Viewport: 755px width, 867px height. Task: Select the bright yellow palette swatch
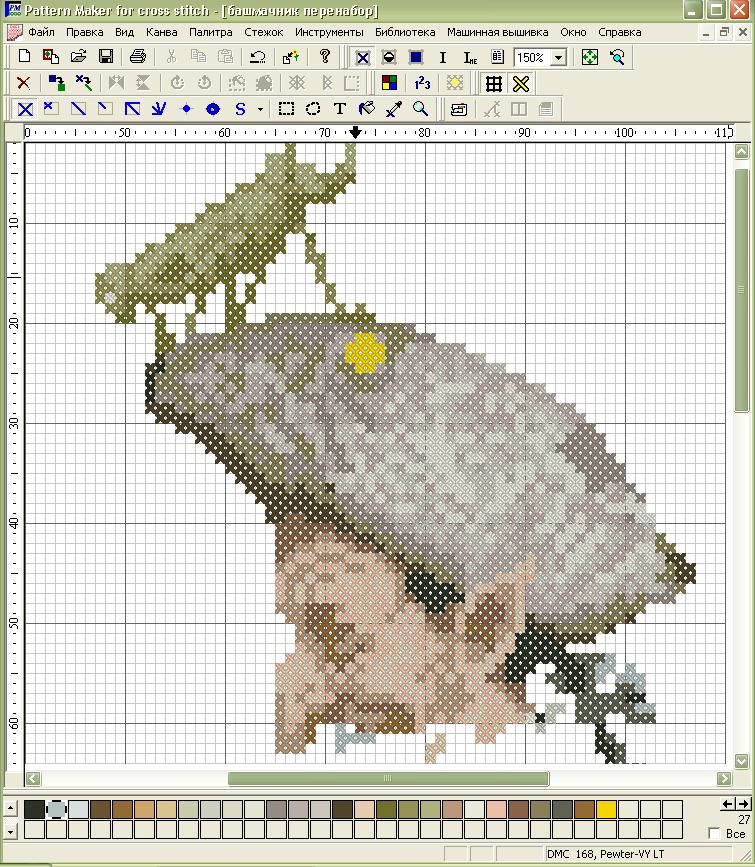pos(606,809)
